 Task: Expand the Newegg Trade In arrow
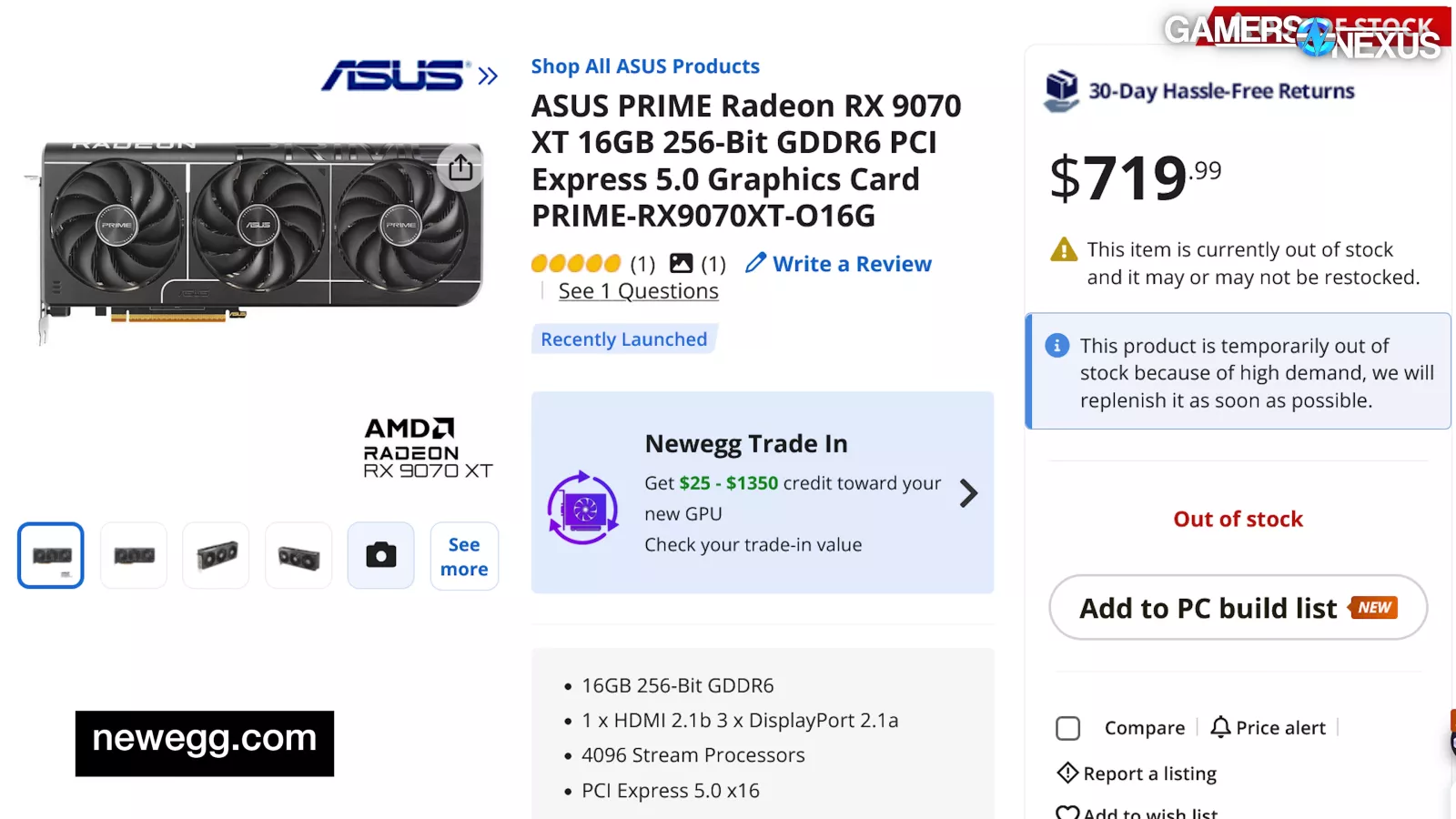tap(969, 493)
